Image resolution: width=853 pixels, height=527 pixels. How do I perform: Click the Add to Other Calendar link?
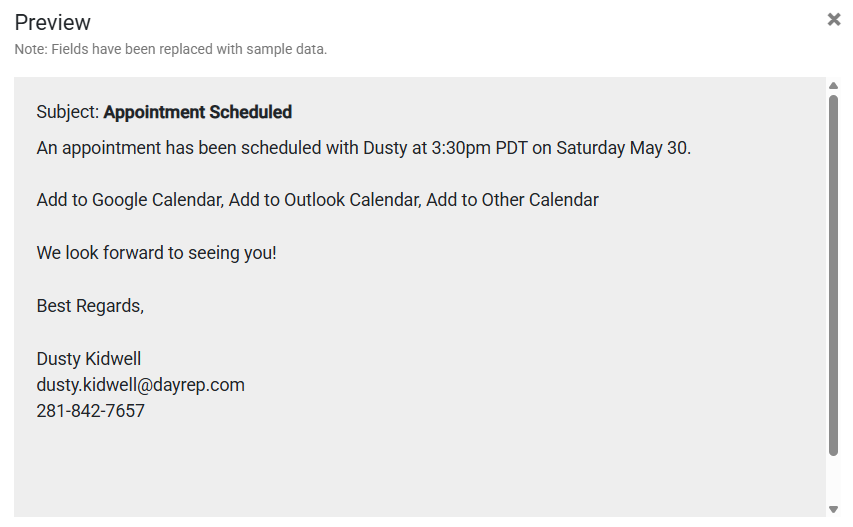pyautogui.click(x=512, y=200)
